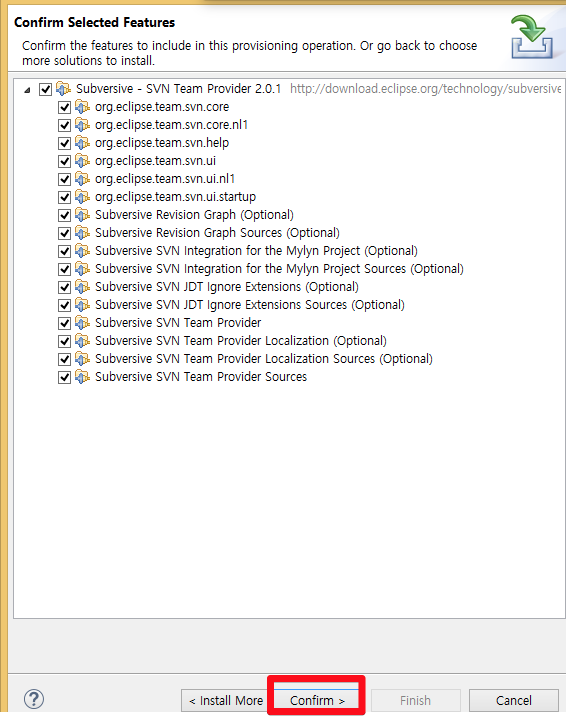Click icon beside Subversive SVN Team Provider Sources
Viewport: 566px width, 717px height.
coord(82,376)
